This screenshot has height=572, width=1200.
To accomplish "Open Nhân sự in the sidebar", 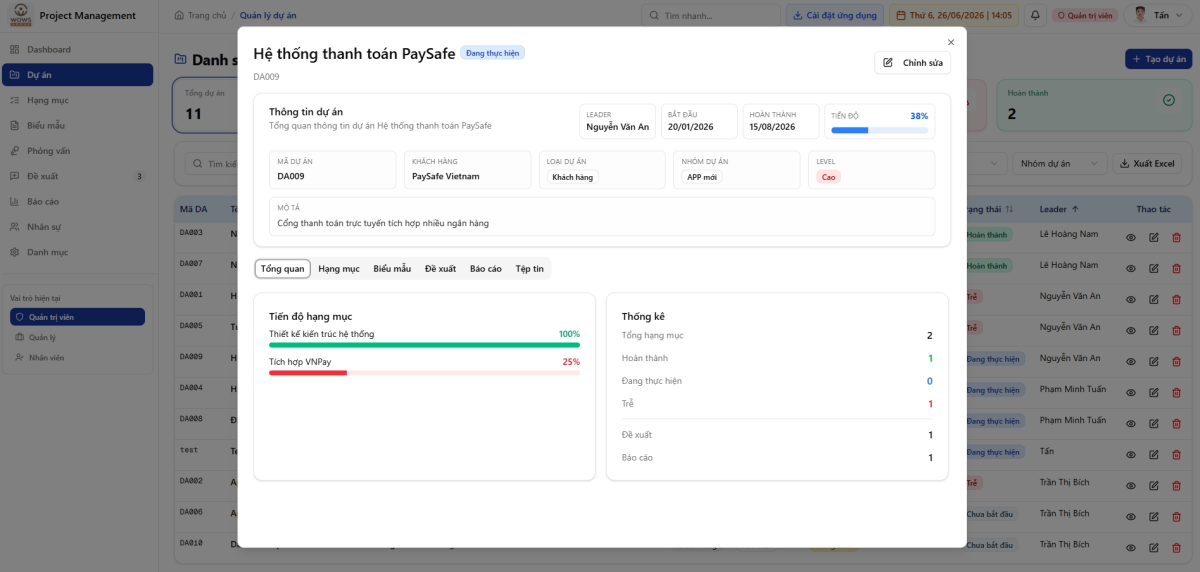I will pyautogui.click(x=77, y=227).
